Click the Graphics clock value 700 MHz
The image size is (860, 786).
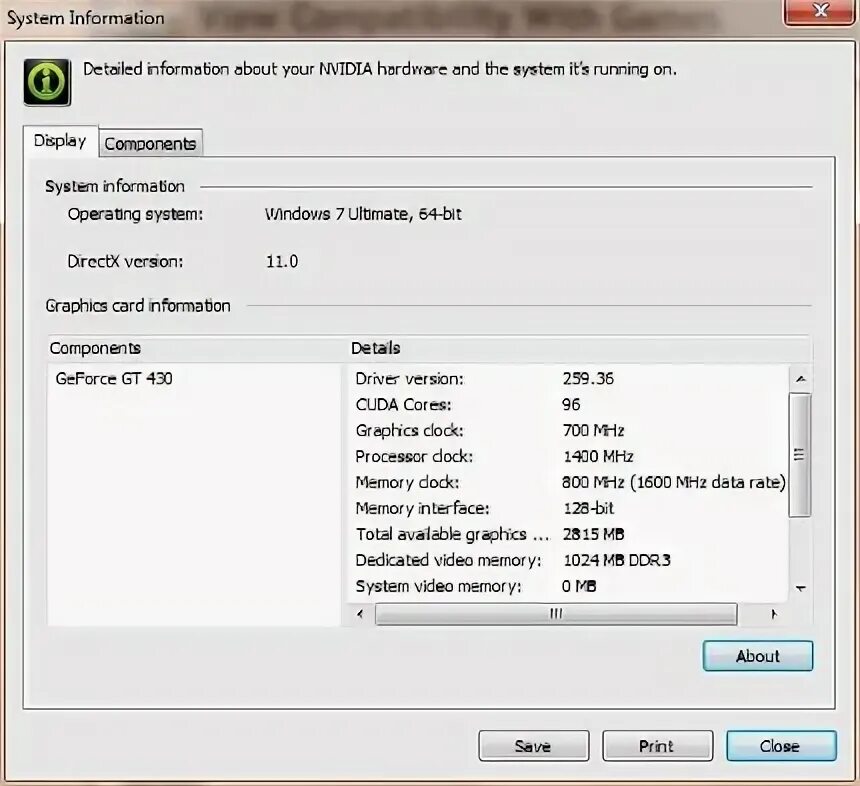coord(593,430)
